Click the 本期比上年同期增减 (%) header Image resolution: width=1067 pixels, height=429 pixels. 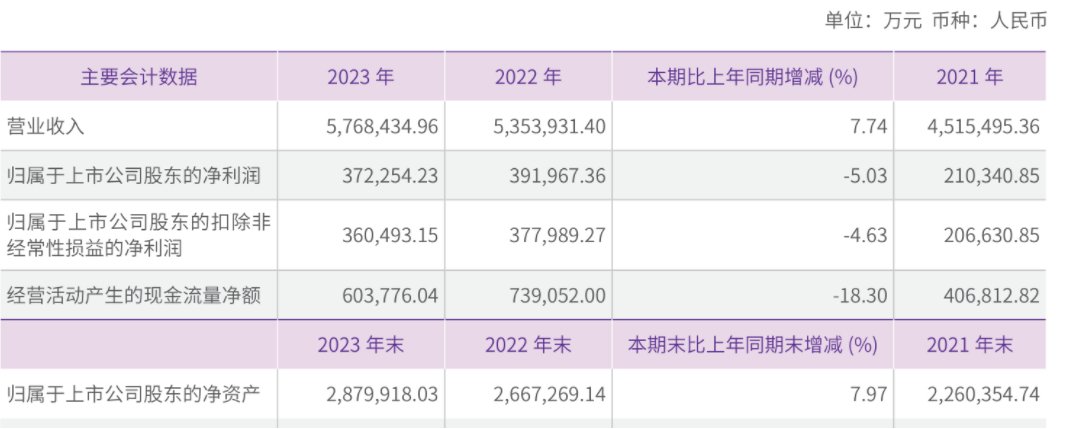(x=753, y=77)
